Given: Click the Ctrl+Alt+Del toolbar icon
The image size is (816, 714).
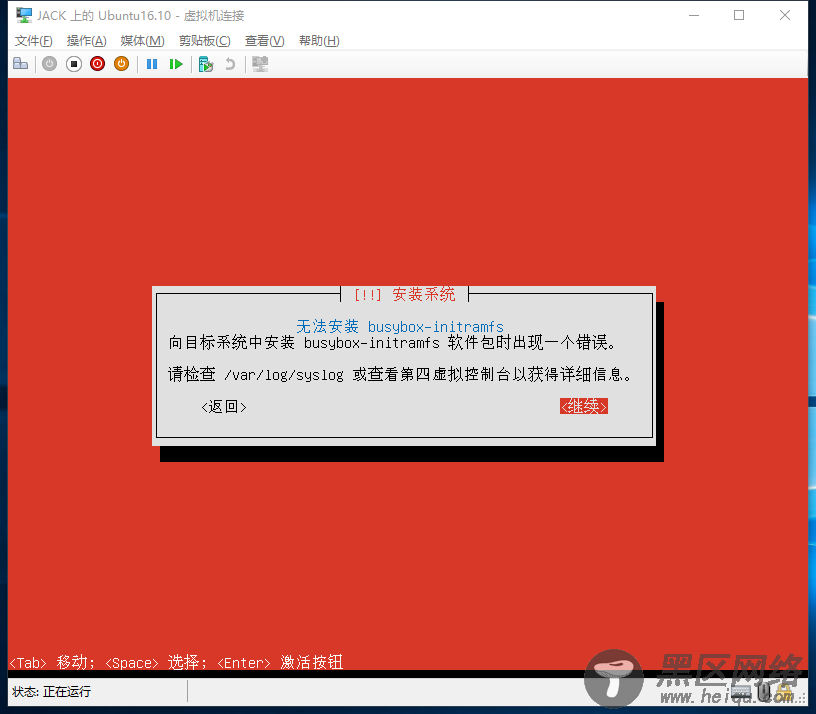Looking at the screenshot, I should [21, 64].
